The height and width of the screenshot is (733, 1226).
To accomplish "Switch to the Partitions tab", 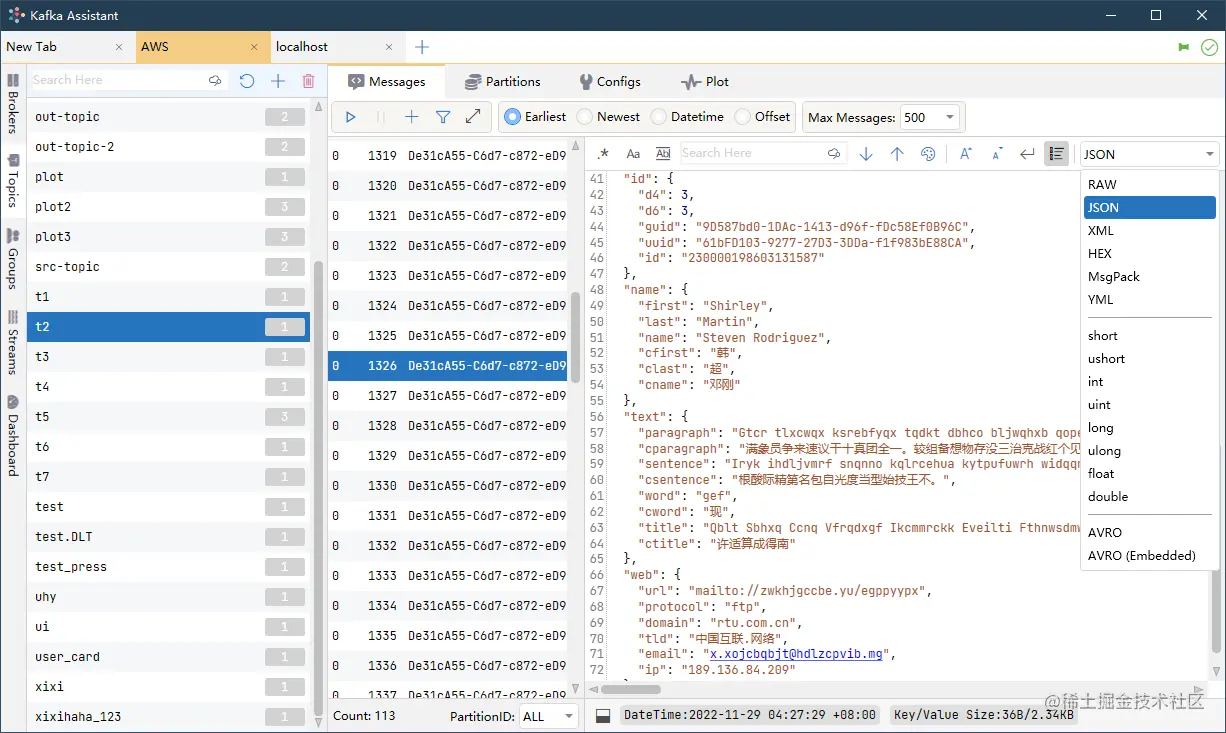I will (502, 82).
